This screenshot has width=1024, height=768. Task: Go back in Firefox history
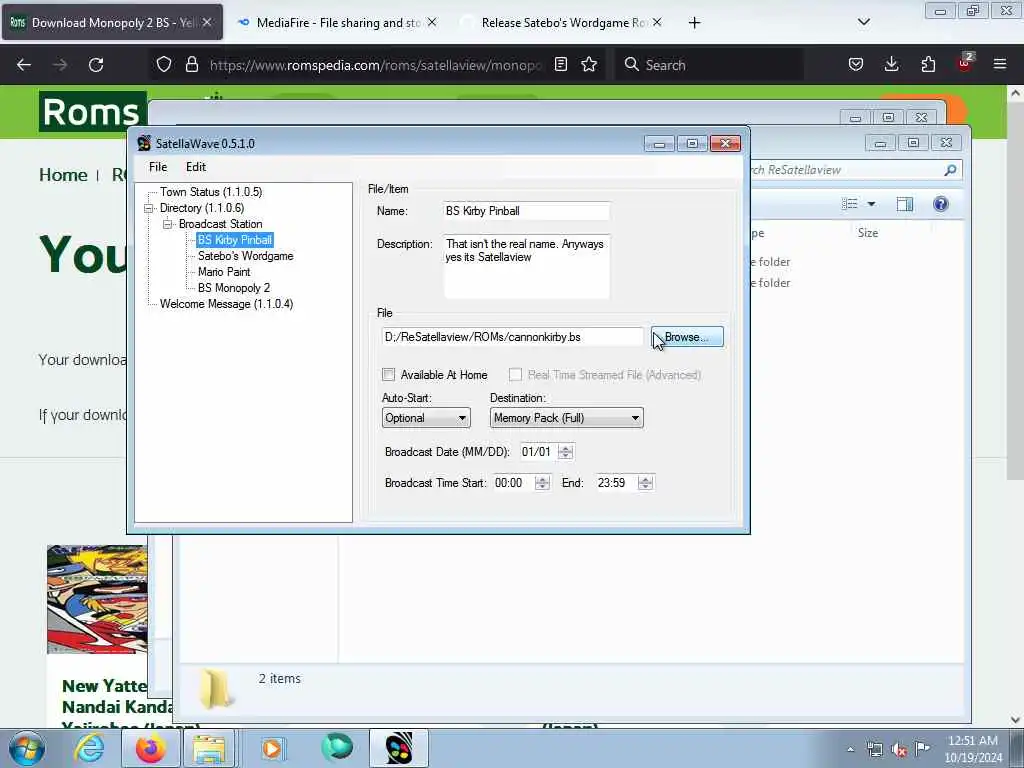[24, 65]
